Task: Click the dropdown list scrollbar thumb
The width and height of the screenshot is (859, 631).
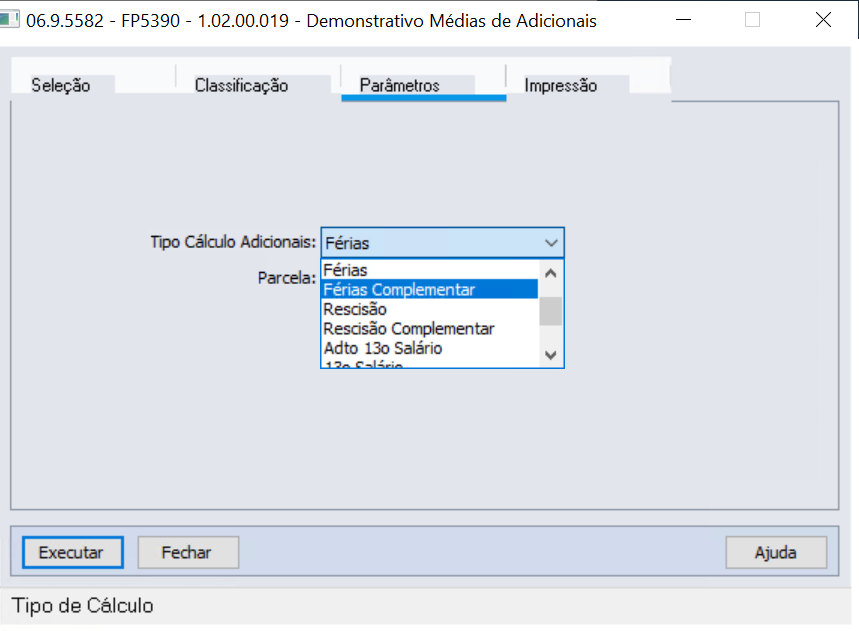Action: [x=551, y=311]
